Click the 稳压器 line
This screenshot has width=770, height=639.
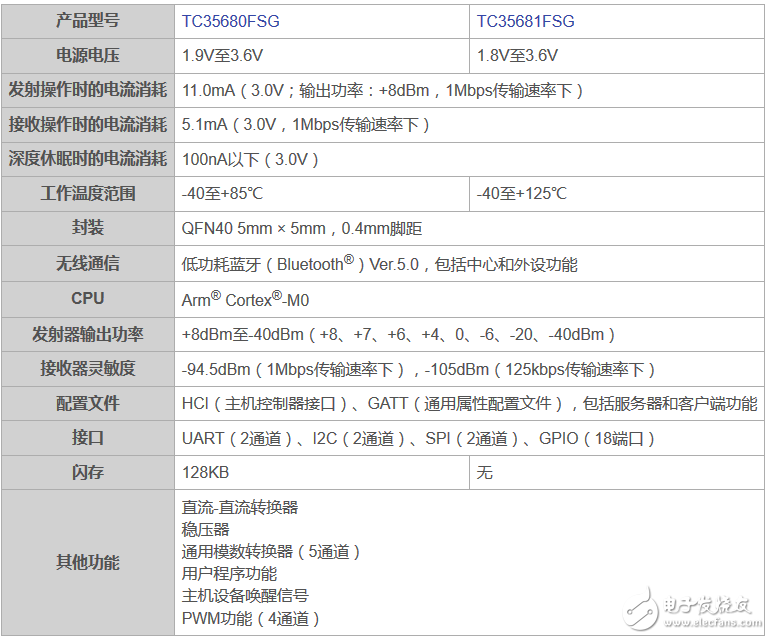205,529
